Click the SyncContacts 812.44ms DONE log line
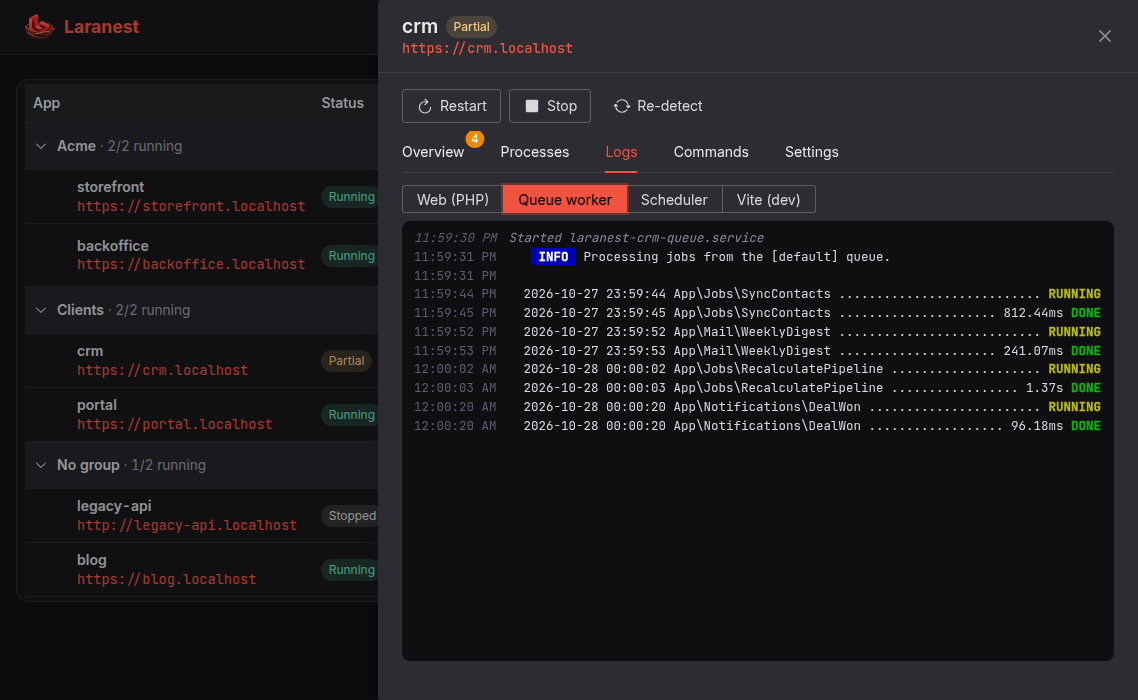Image resolution: width=1138 pixels, height=700 pixels. click(757, 313)
